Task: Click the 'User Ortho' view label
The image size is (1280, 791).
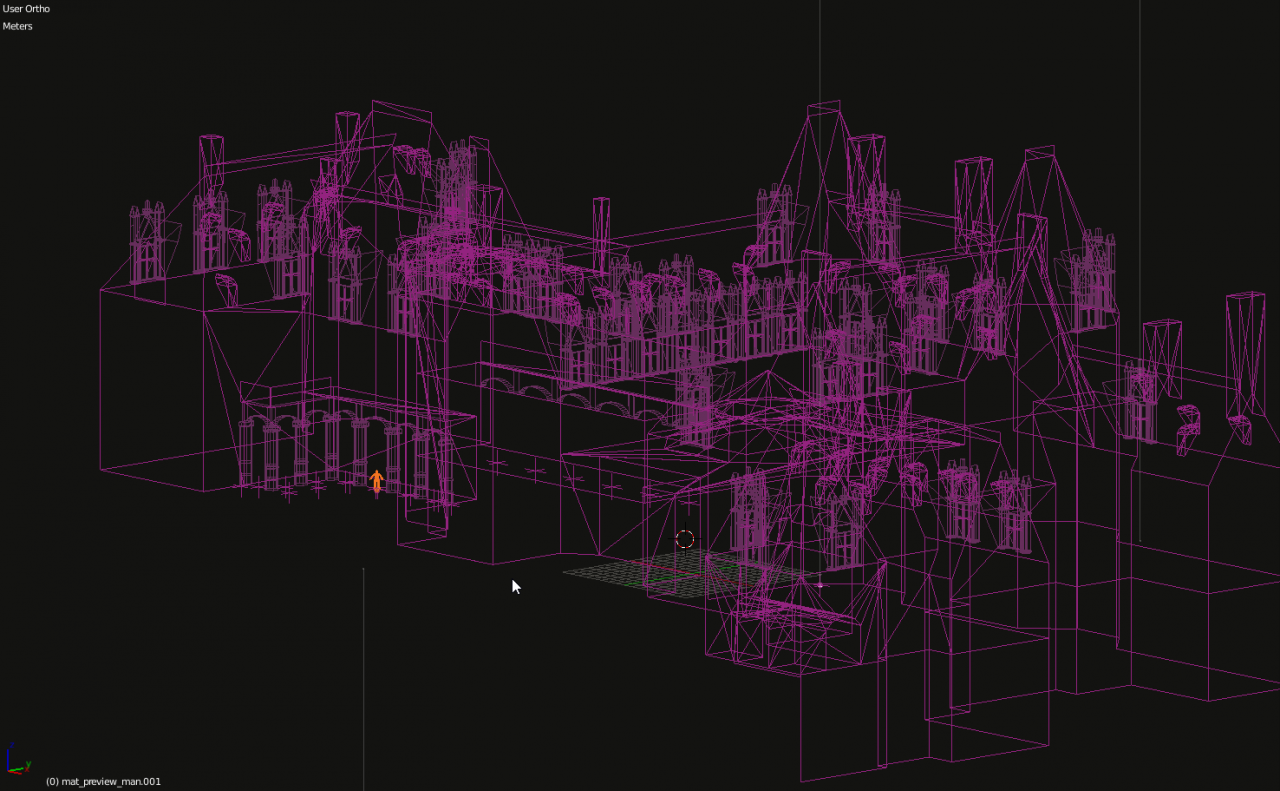Action: click(27, 9)
